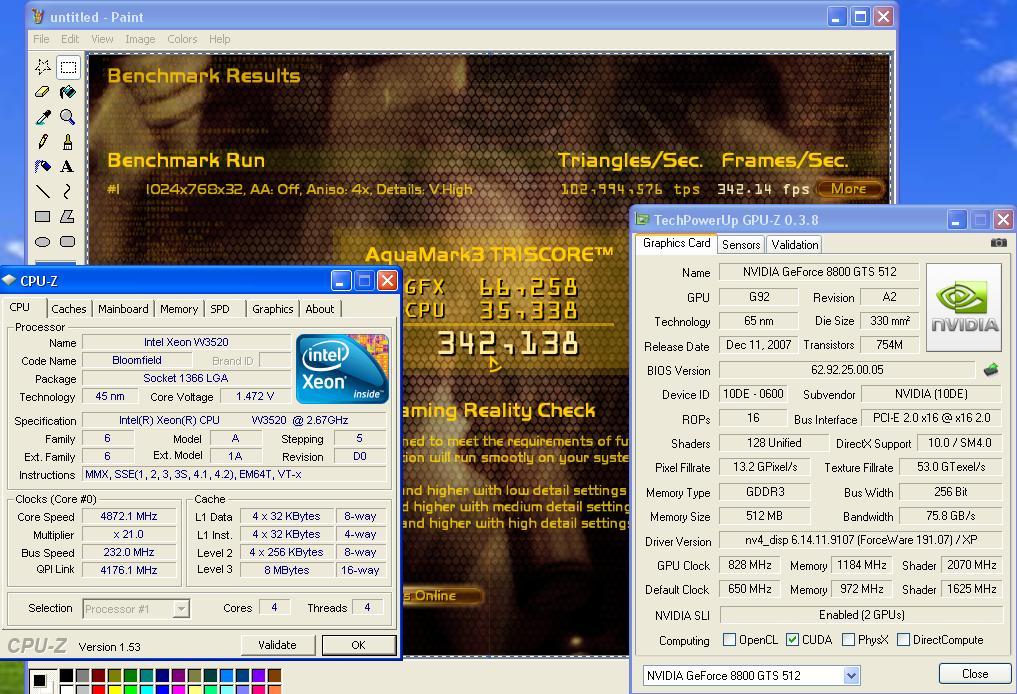
Task: Pick the Rectangle shape tool in Paint
Action: [43, 217]
